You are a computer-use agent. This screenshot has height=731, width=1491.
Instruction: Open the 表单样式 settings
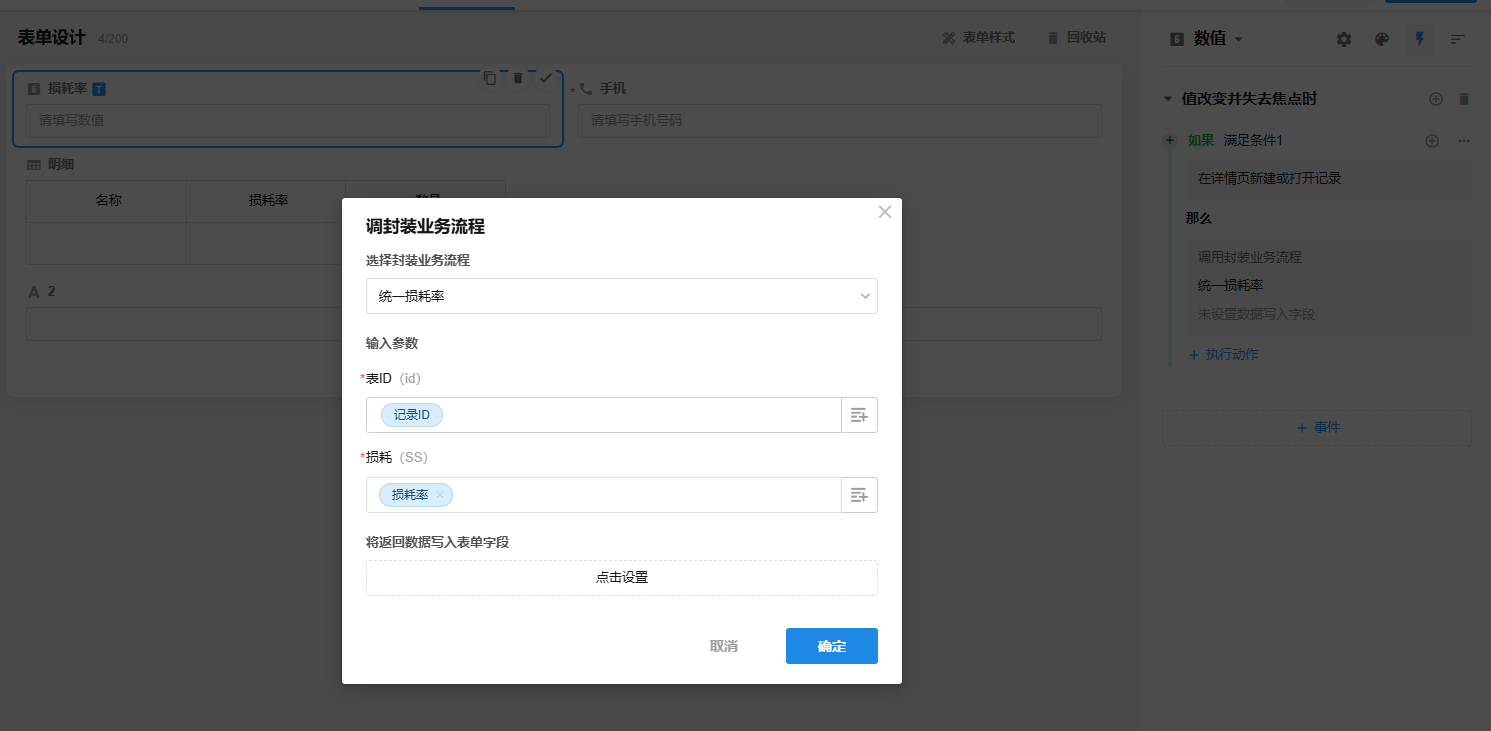(x=978, y=37)
